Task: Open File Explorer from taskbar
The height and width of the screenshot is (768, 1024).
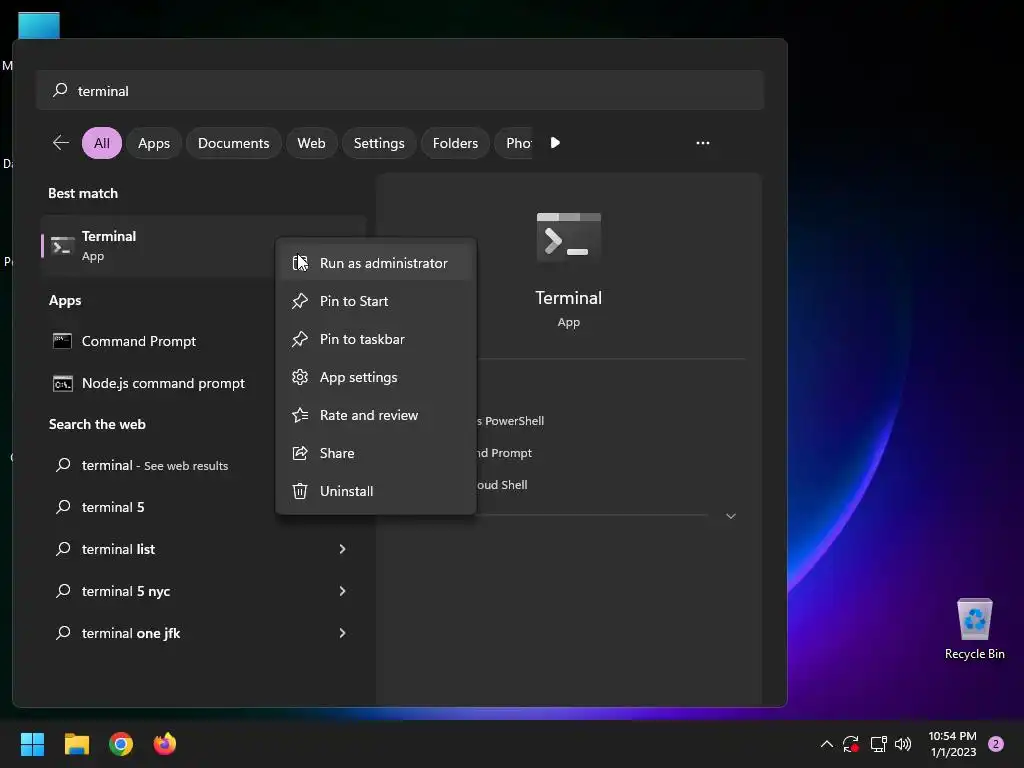Action: pyautogui.click(x=76, y=744)
